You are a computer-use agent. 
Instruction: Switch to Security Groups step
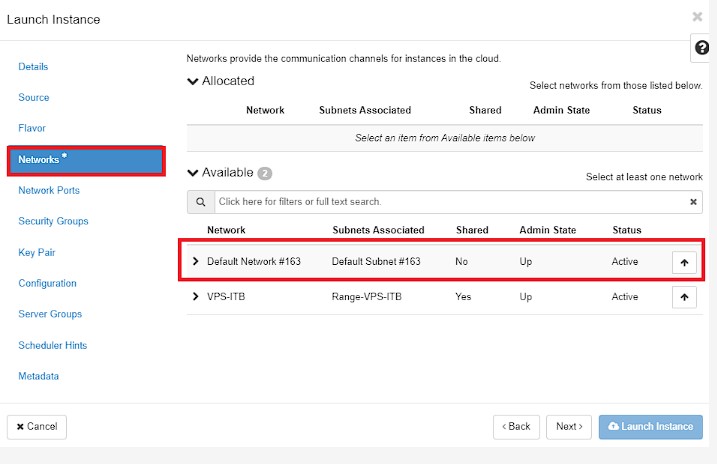(54, 221)
